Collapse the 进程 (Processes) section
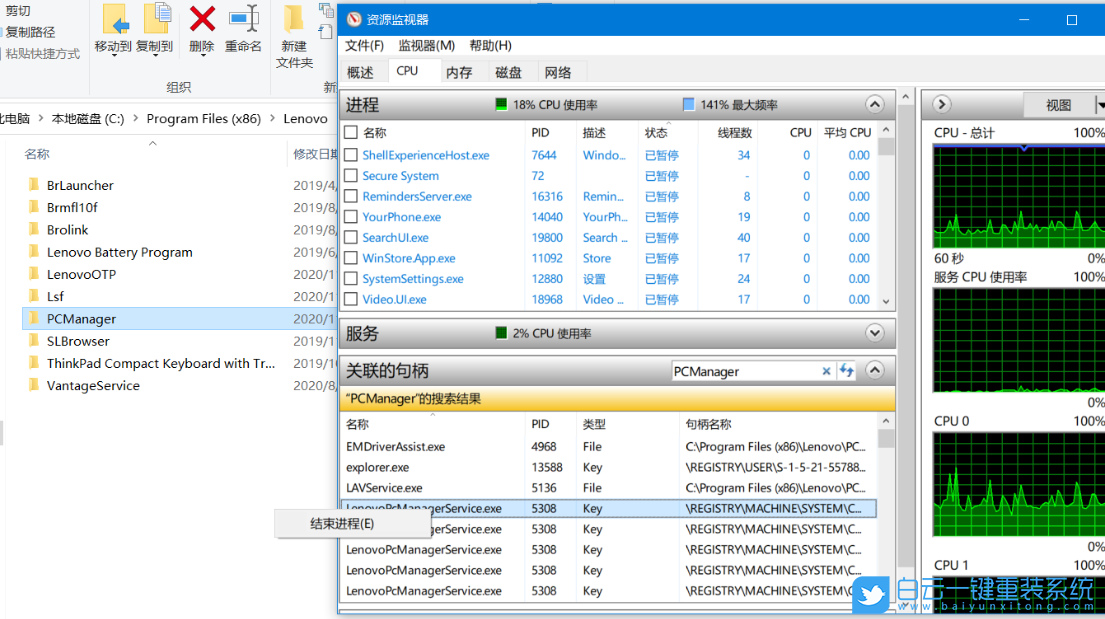1105x619 pixels. 874,103
